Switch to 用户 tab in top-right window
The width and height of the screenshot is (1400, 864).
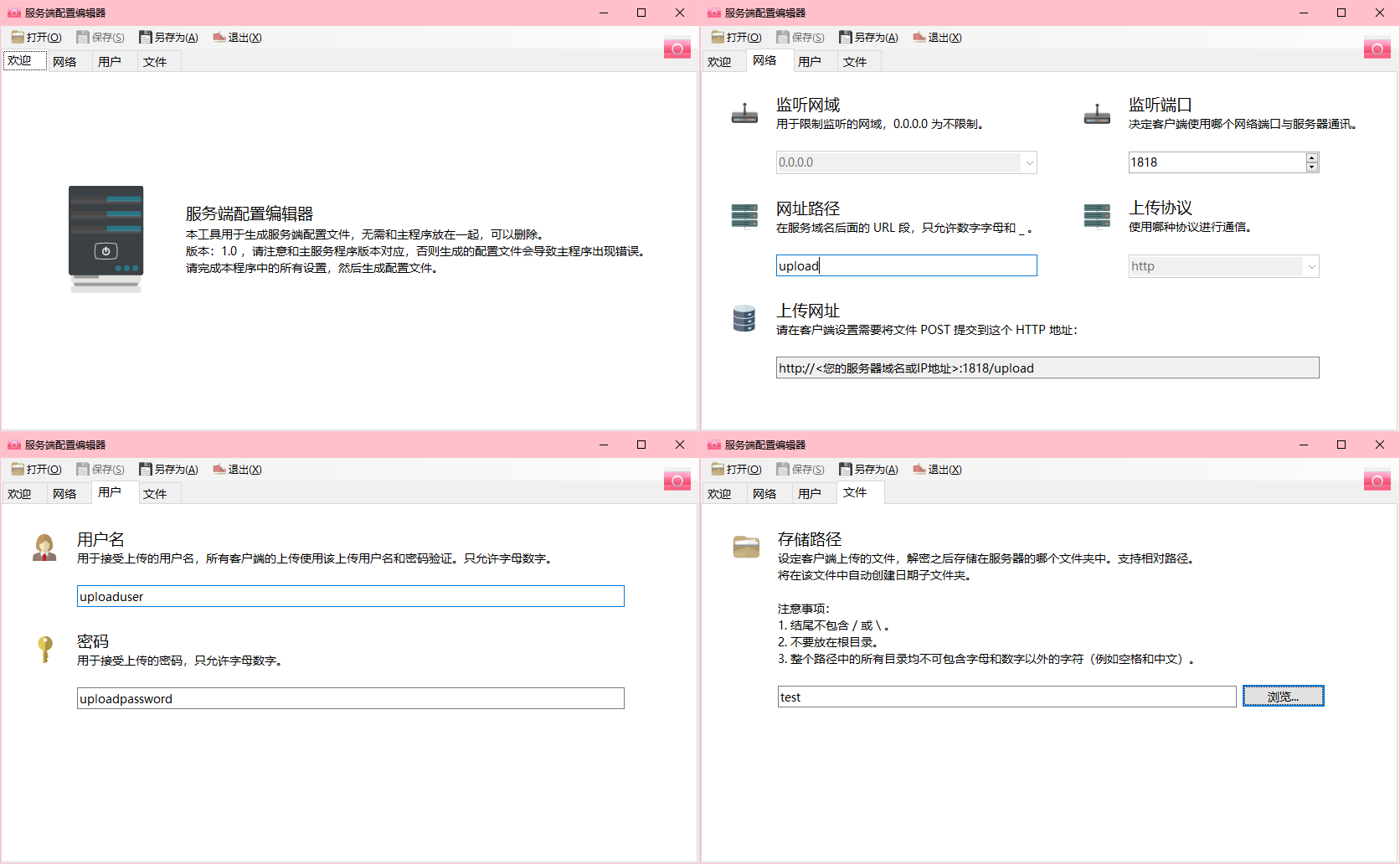pos(814,62)
